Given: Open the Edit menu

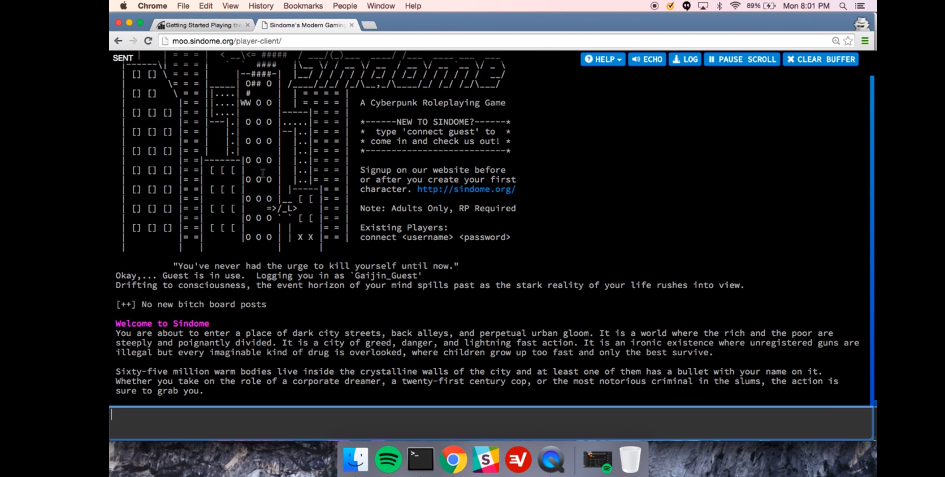Looking at the screenshot, I should coord(206,6).
